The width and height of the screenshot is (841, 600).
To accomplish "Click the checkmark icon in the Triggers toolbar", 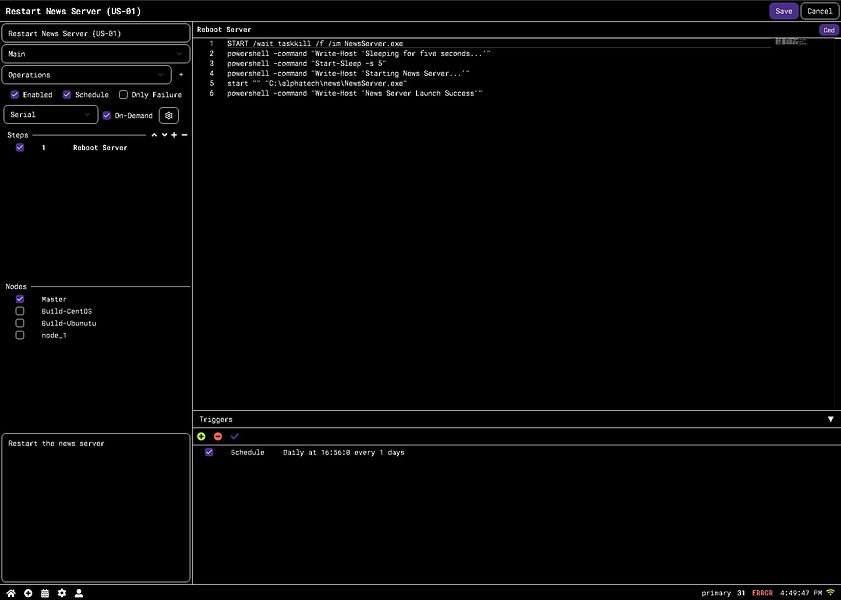I will click(x=234, y=436).
